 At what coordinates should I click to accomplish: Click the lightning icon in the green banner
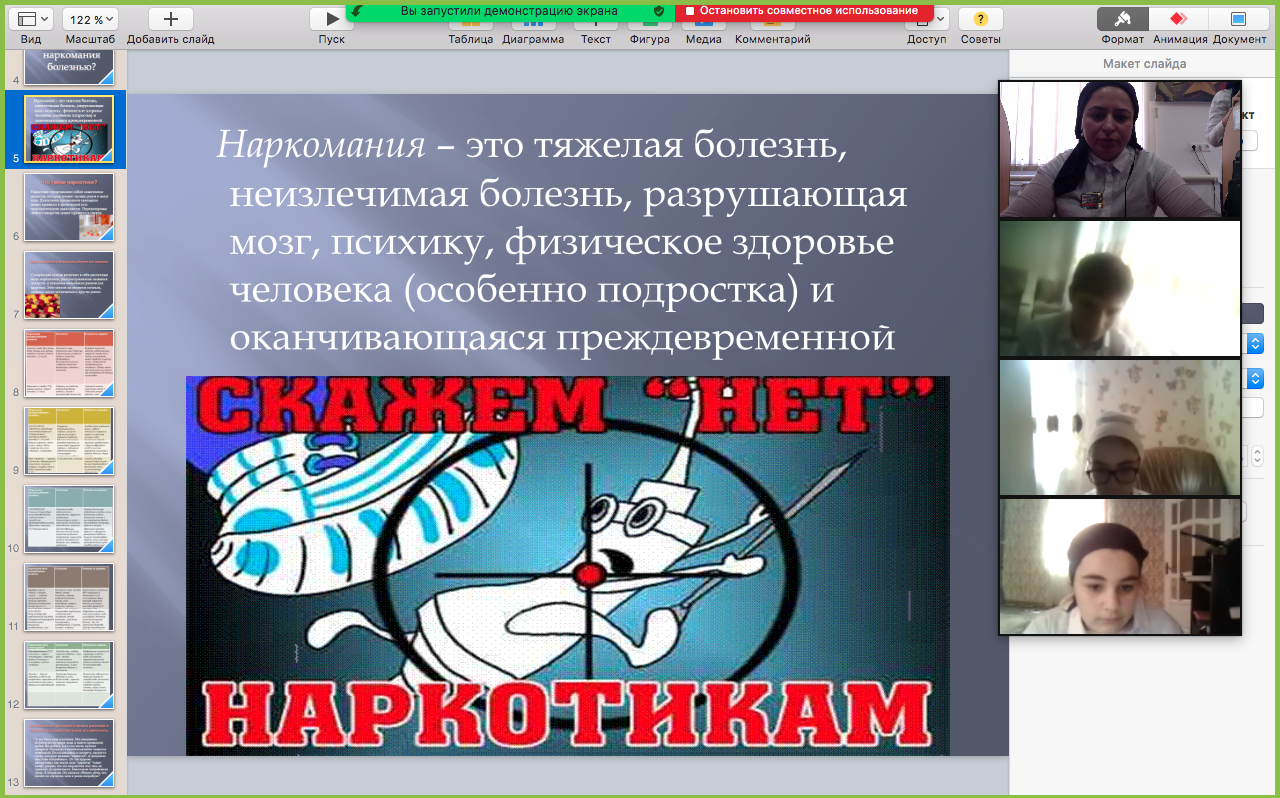click(357, 10)
